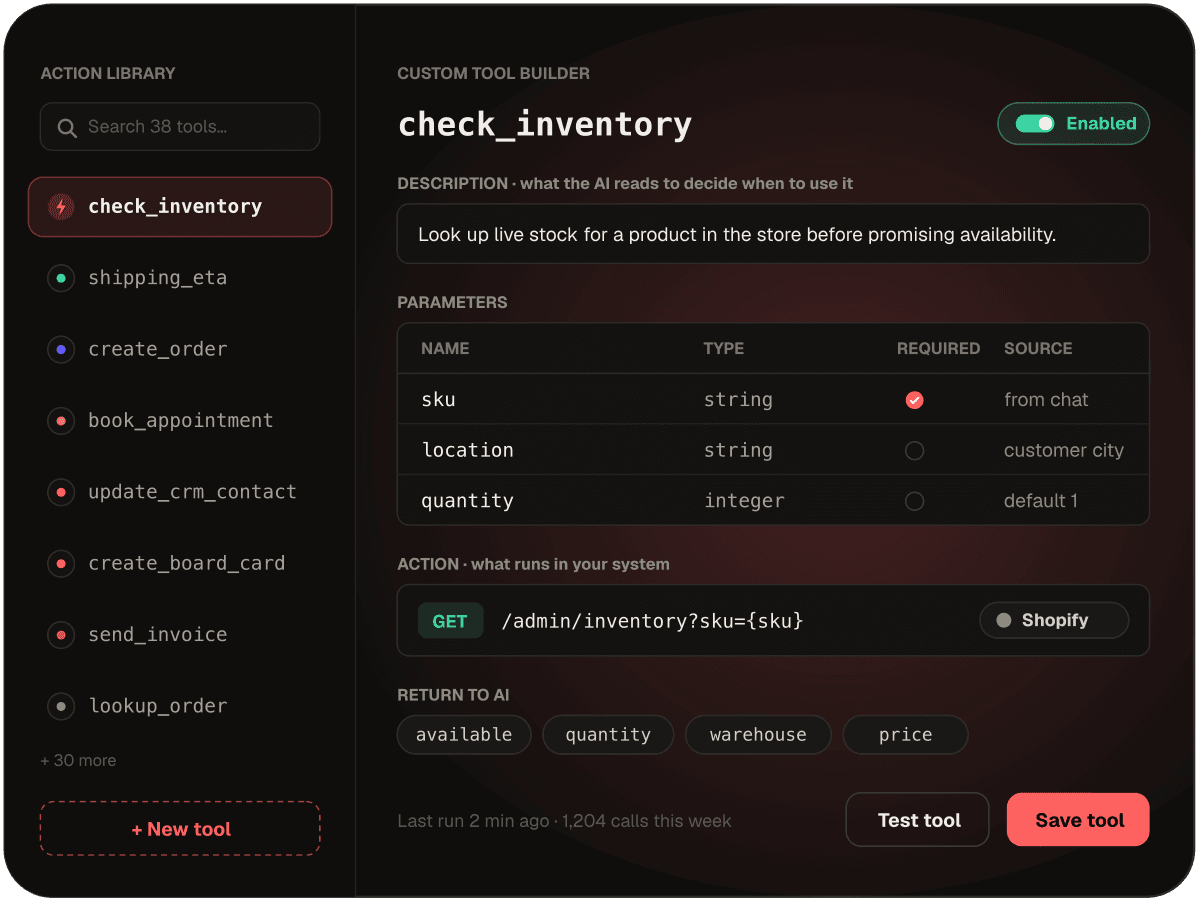Uncheck the required checkbox for sku
This screenshot has height=903, width=1200.
point(914,400)
